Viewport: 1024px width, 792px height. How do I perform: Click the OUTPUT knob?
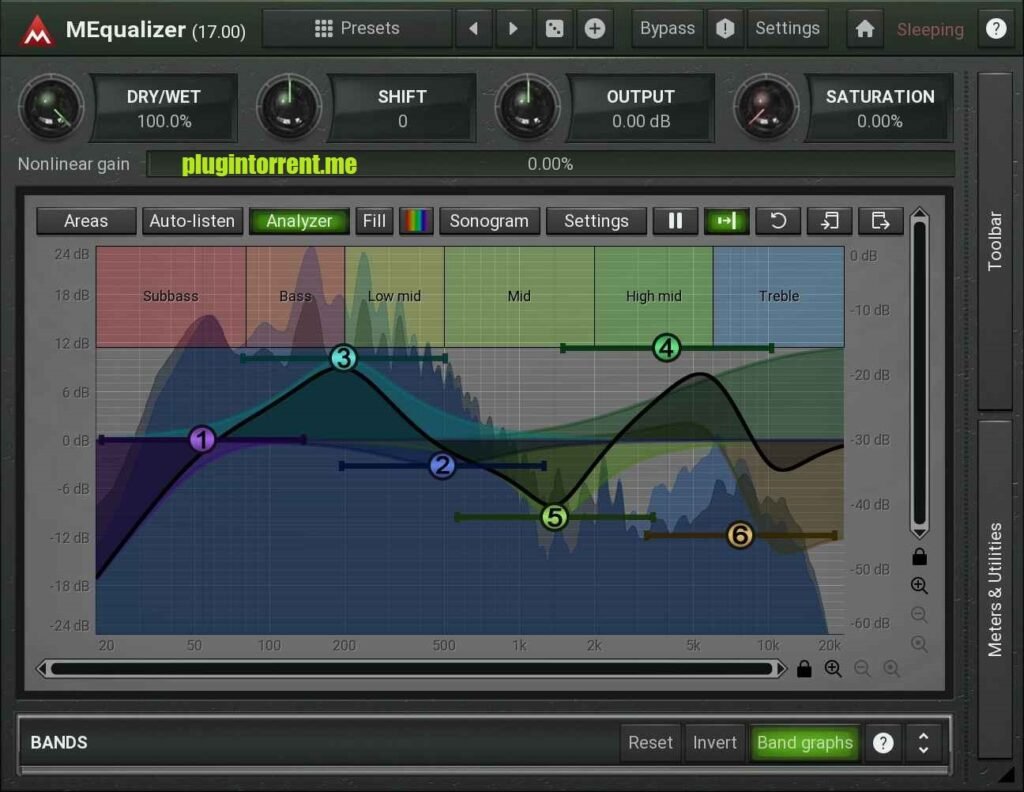[528, 108]
